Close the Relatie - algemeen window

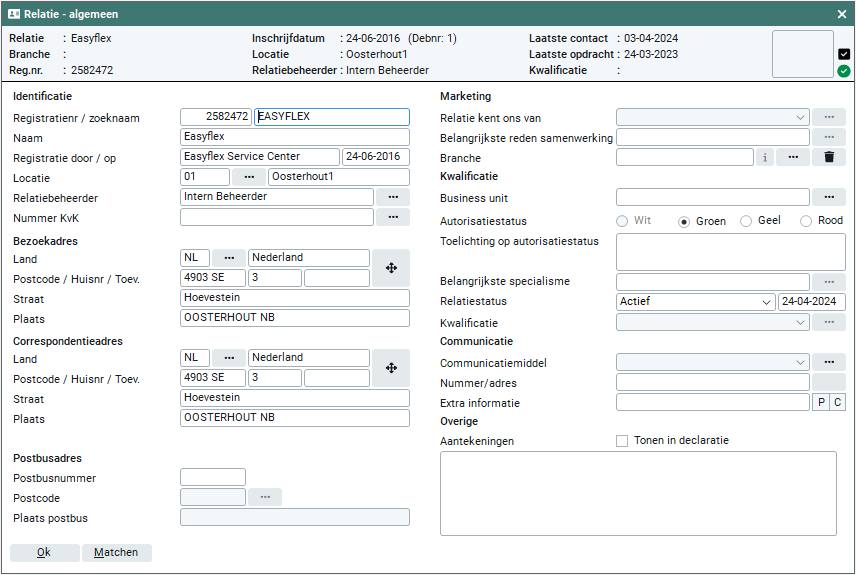coord(842,14)
